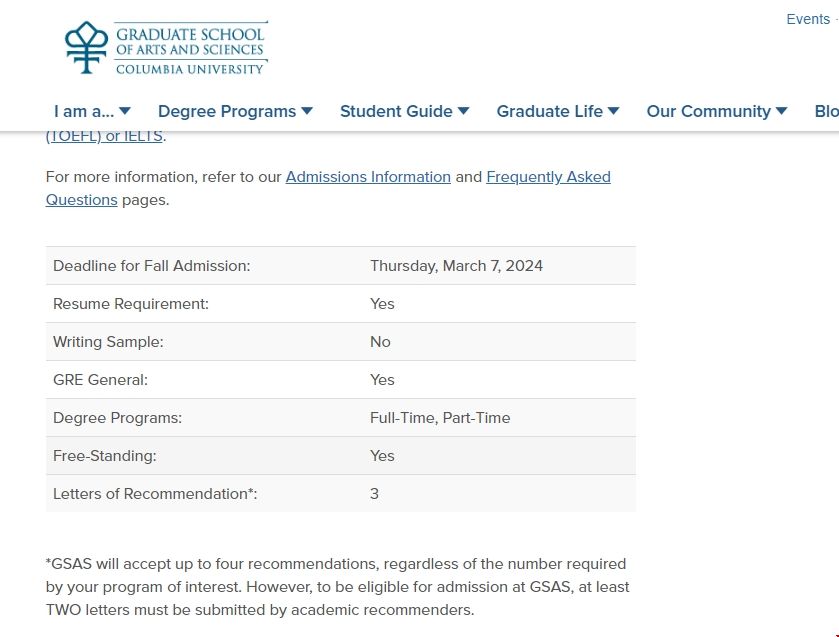Click the Graduate School of Arts and Sciences wordmark
Image resolution: width=839 pixels, height=637 pixels.
[191, 48]
